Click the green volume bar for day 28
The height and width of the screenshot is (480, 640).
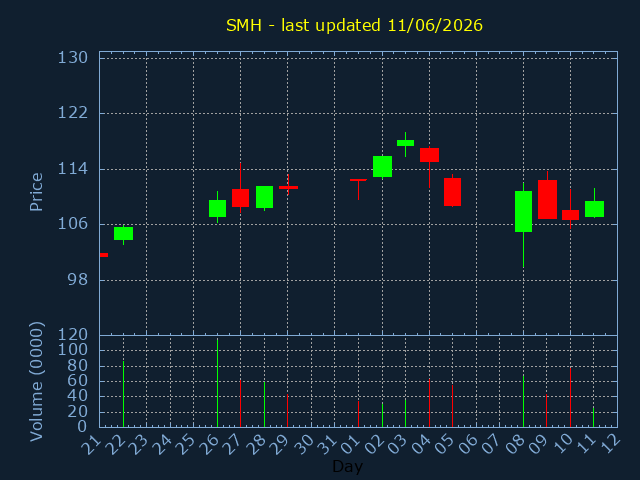[x=264, y=404]
